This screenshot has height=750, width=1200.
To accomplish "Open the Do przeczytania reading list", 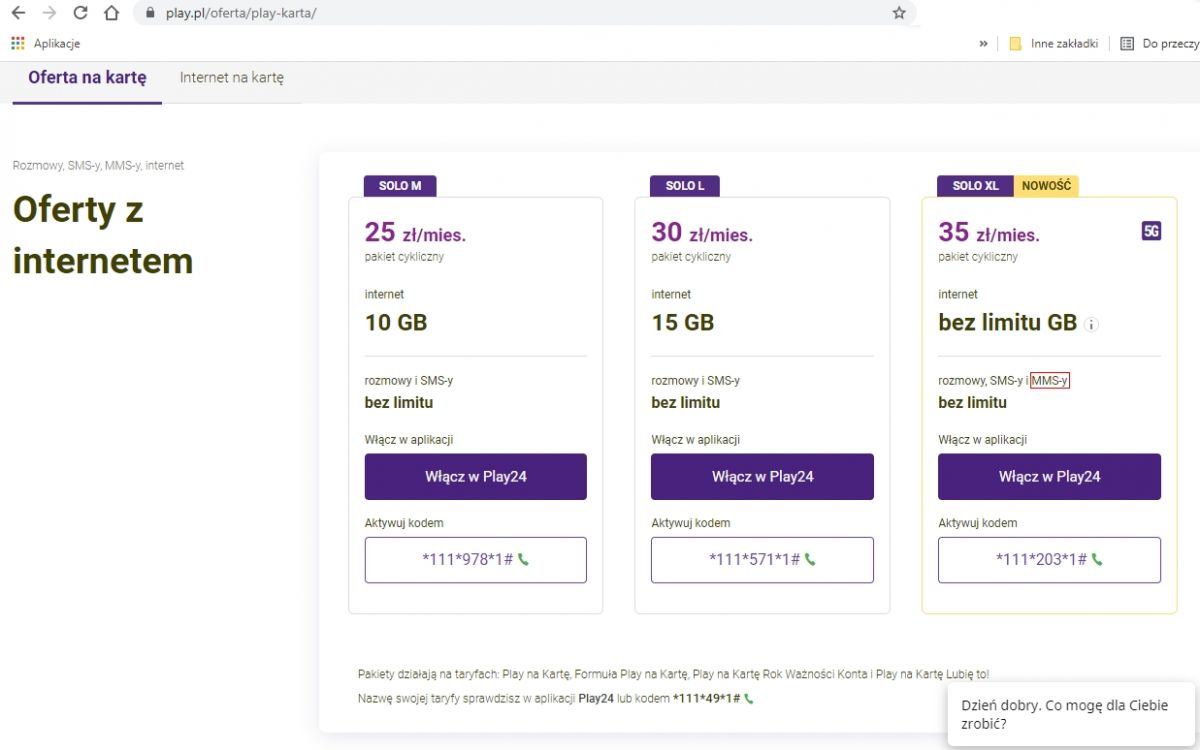I will [x=1160, y=43].
